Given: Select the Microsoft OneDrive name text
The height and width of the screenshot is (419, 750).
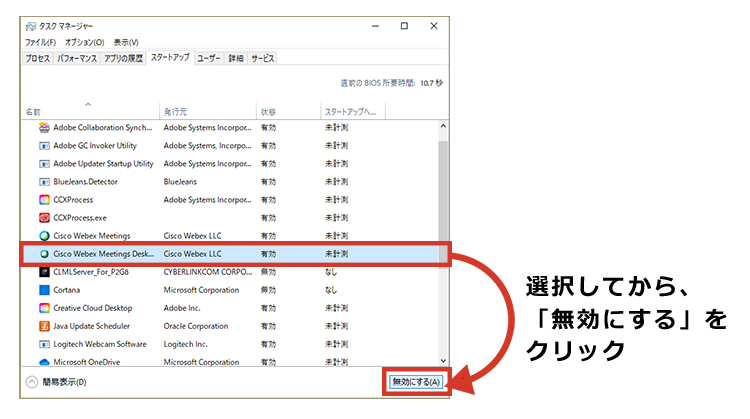Looking at the screenshot, I should pos(87,362).
